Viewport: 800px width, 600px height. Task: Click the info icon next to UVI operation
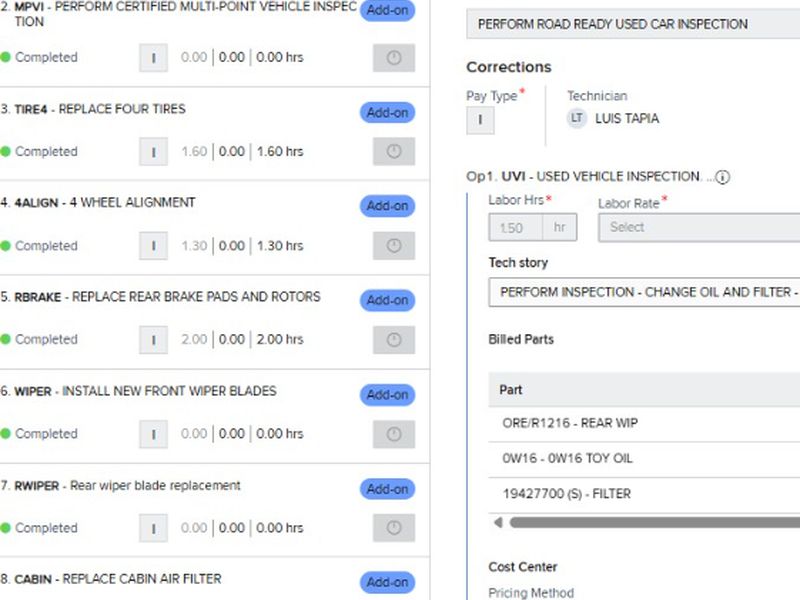(722, 177)
